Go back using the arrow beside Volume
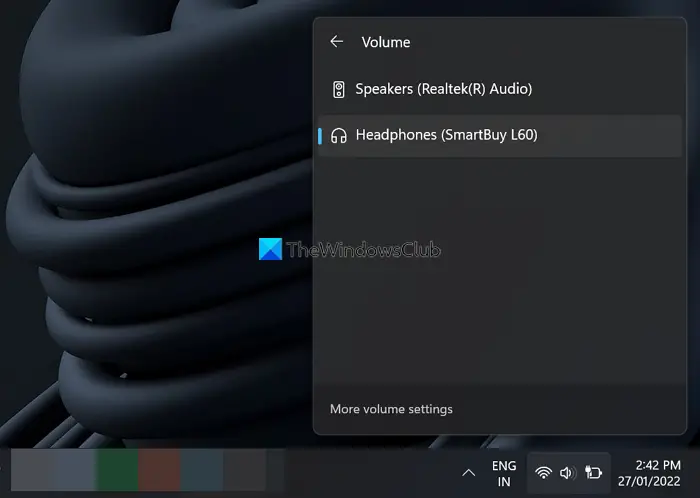700x498 pixels. pyautogui.click(x=337, y=42)
